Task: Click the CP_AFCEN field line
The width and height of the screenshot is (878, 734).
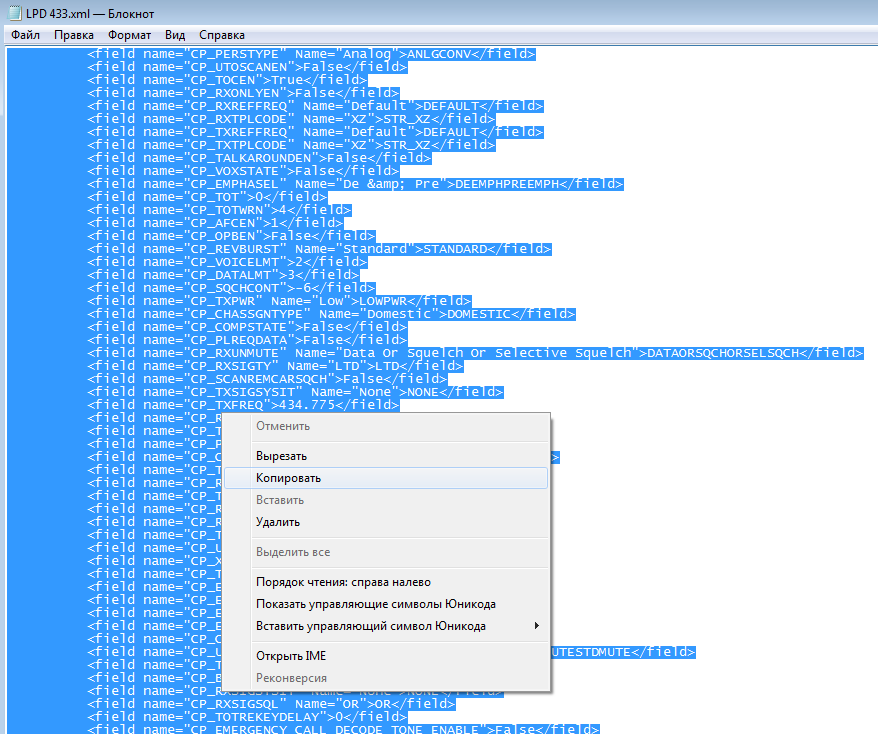Action: 215,223
